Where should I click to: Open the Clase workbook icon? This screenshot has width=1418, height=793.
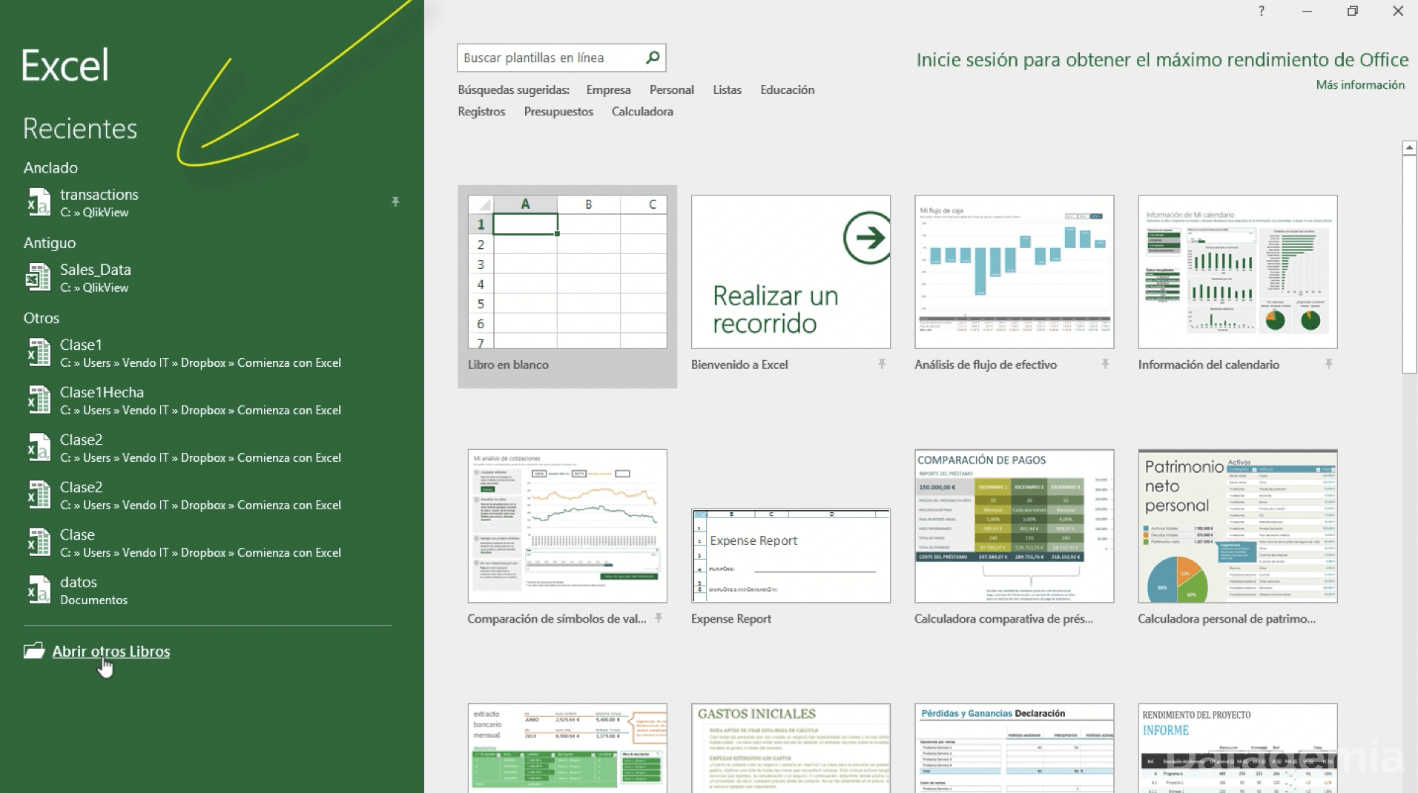click(x=38, y=542)
